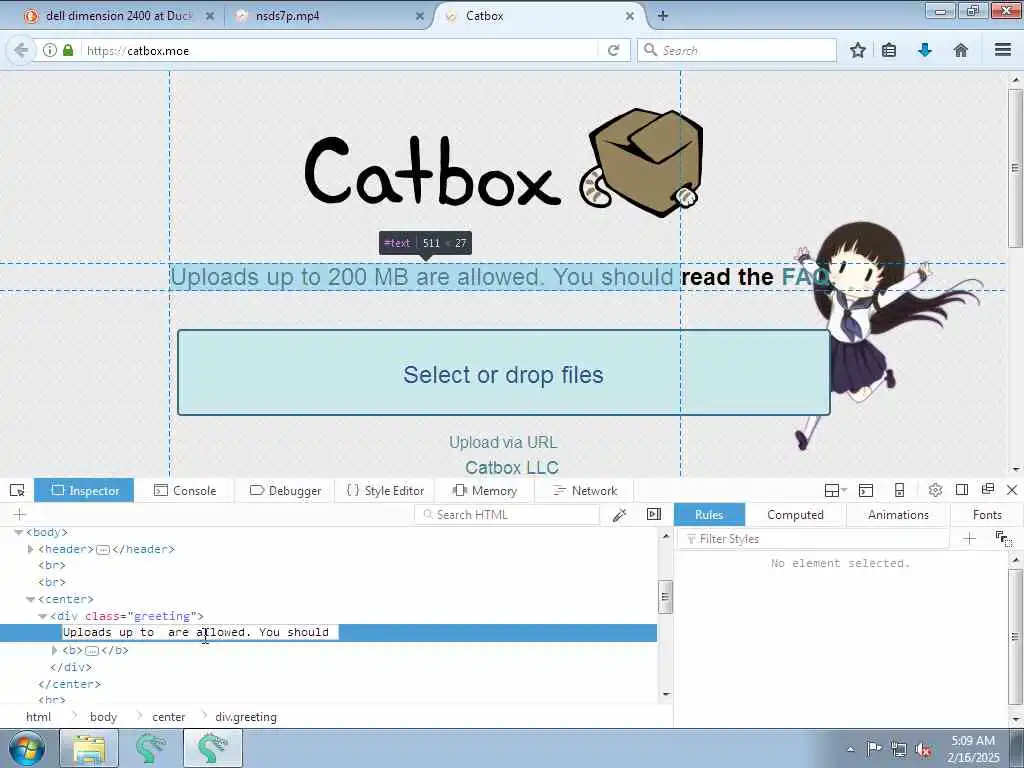Follow the Upload via URL link
The height and width of the screenshot is (768, 1024).
[x=503, y=442]
